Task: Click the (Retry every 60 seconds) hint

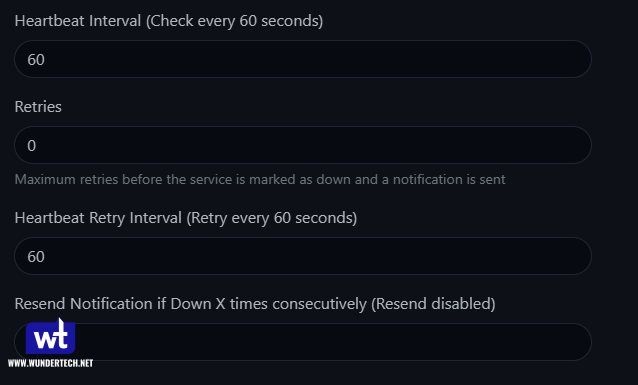Action: tap(272, 218)
